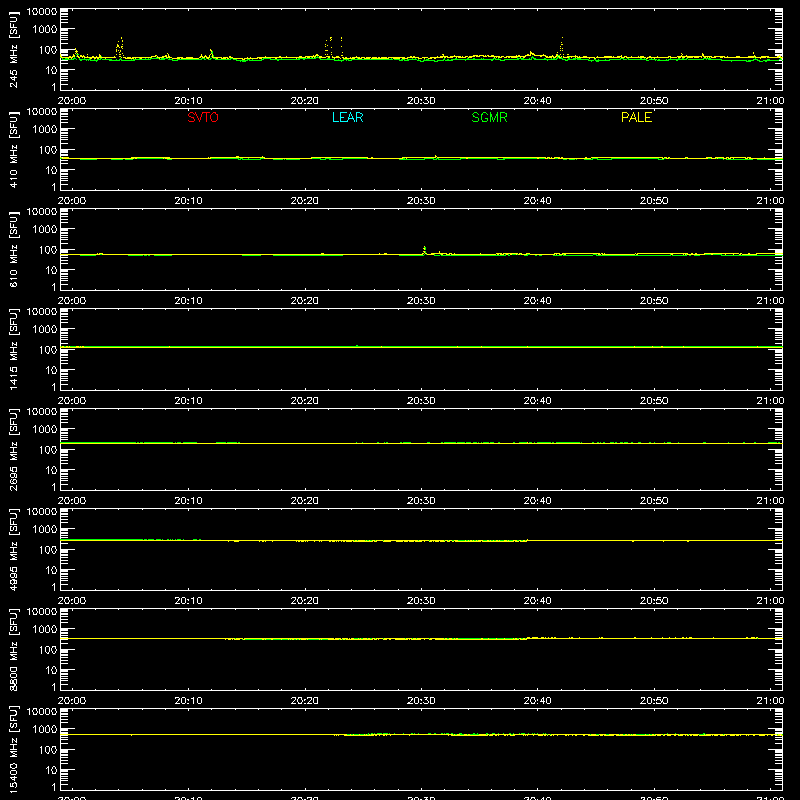Click '20:10' tick under the 245 MHz plot

pyautogui.click(x=188, y=101)
